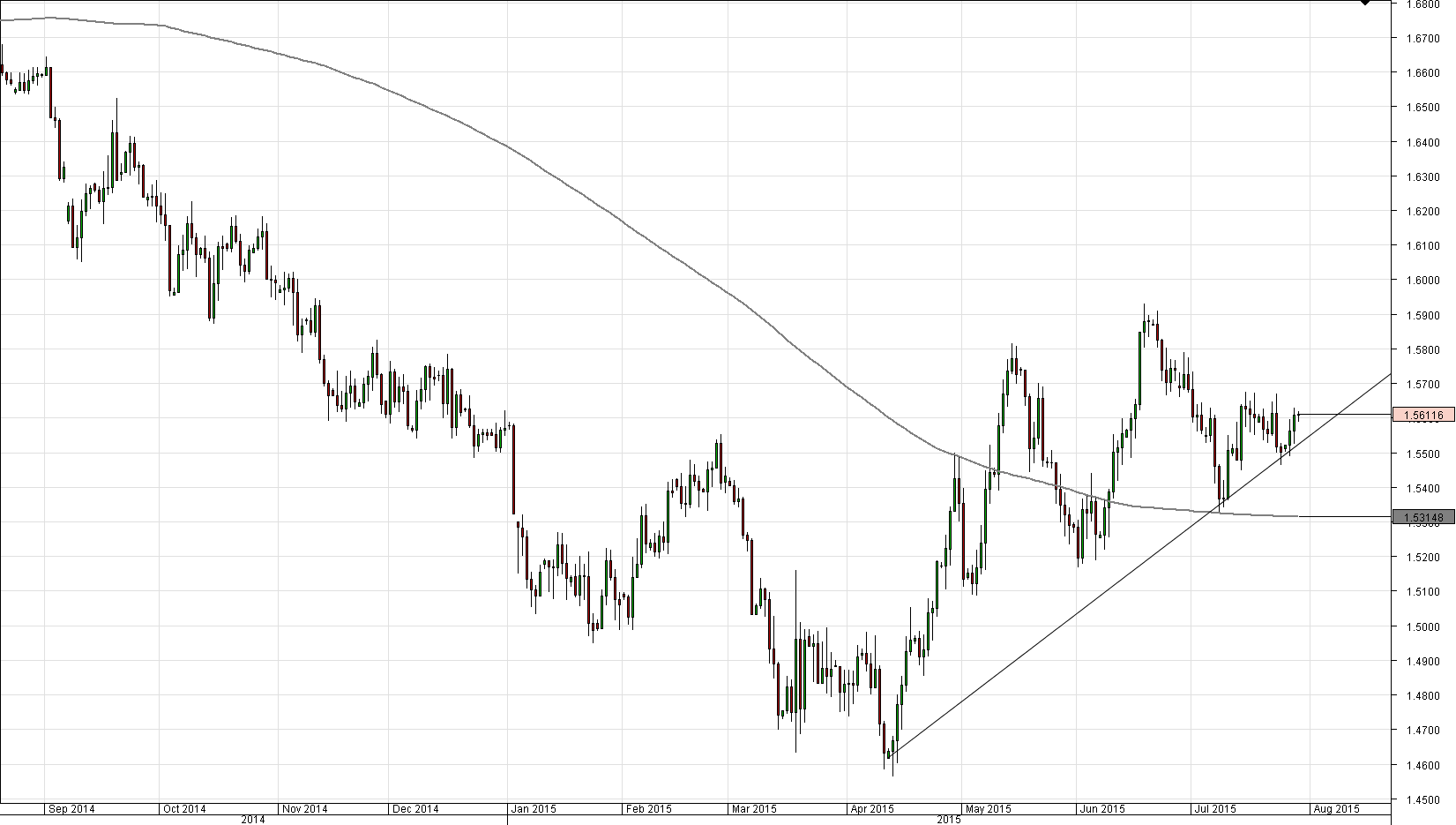Image resolution: width=1456 pixels, height=825 pixels.
Task: Select the Aug 2015 label on the time axis
Action: click(x=1336, y=808)
